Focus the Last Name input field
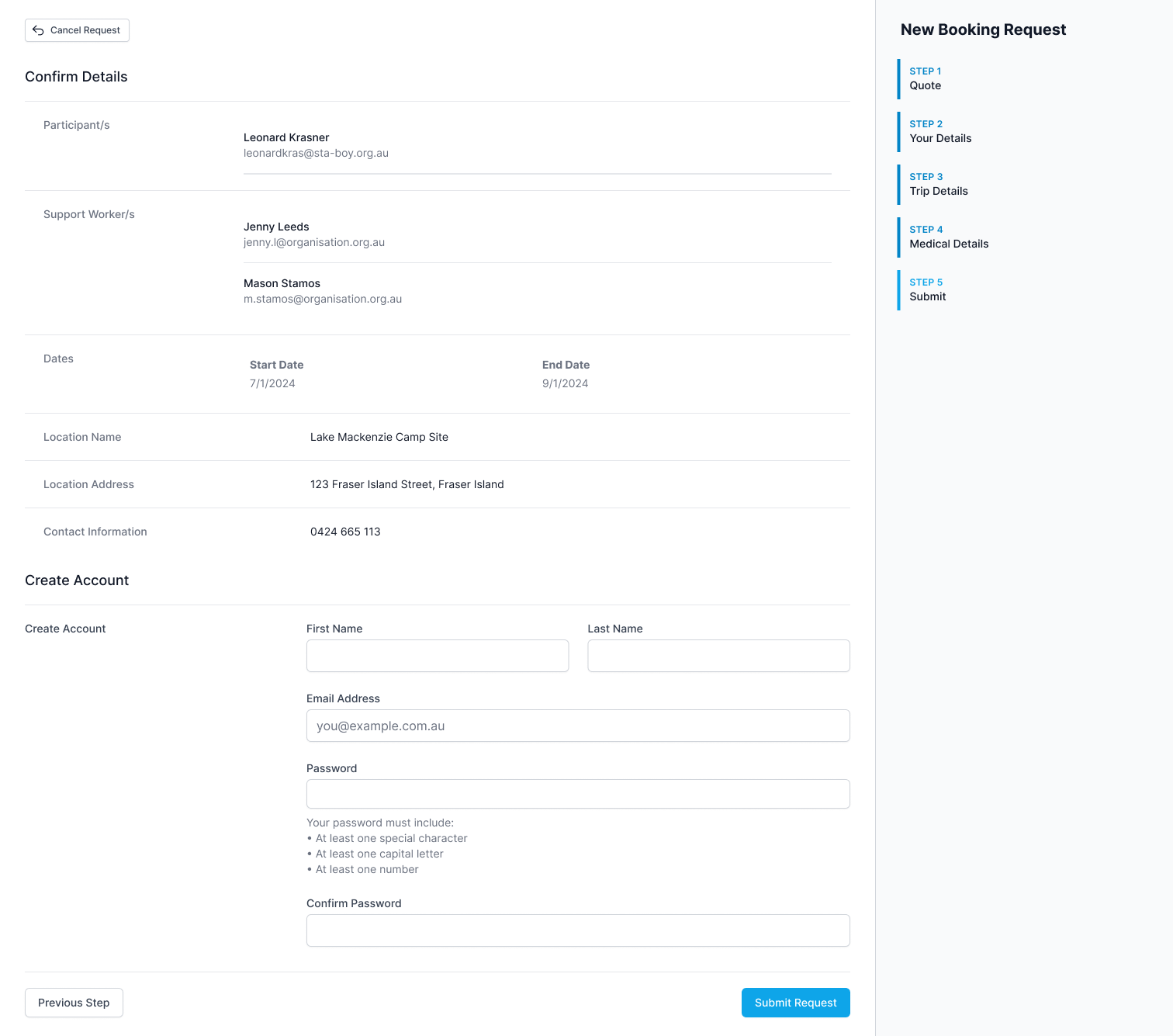1173x1036 pixels. click(x=718, y=656)
